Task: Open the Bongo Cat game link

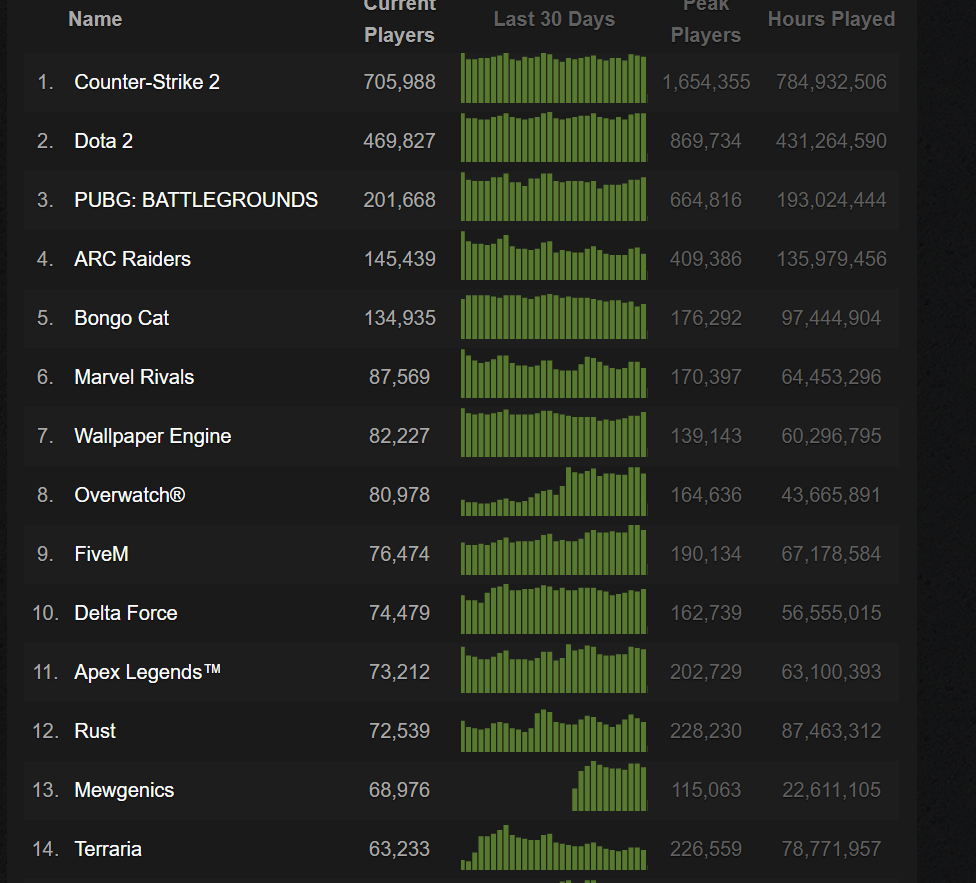Action: 121,318
